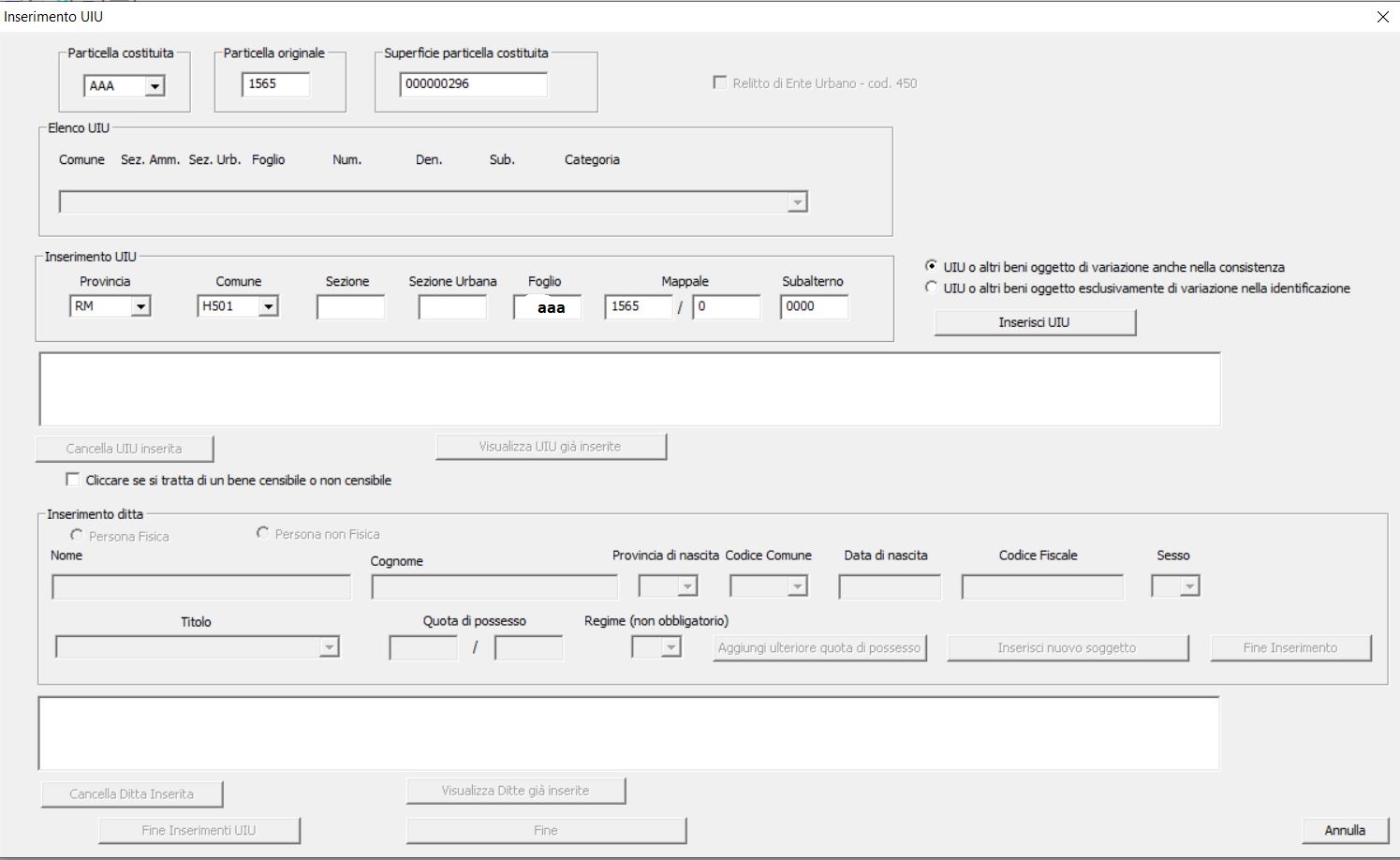
Task: Click the Annulla button
Action: point(1345,830)
